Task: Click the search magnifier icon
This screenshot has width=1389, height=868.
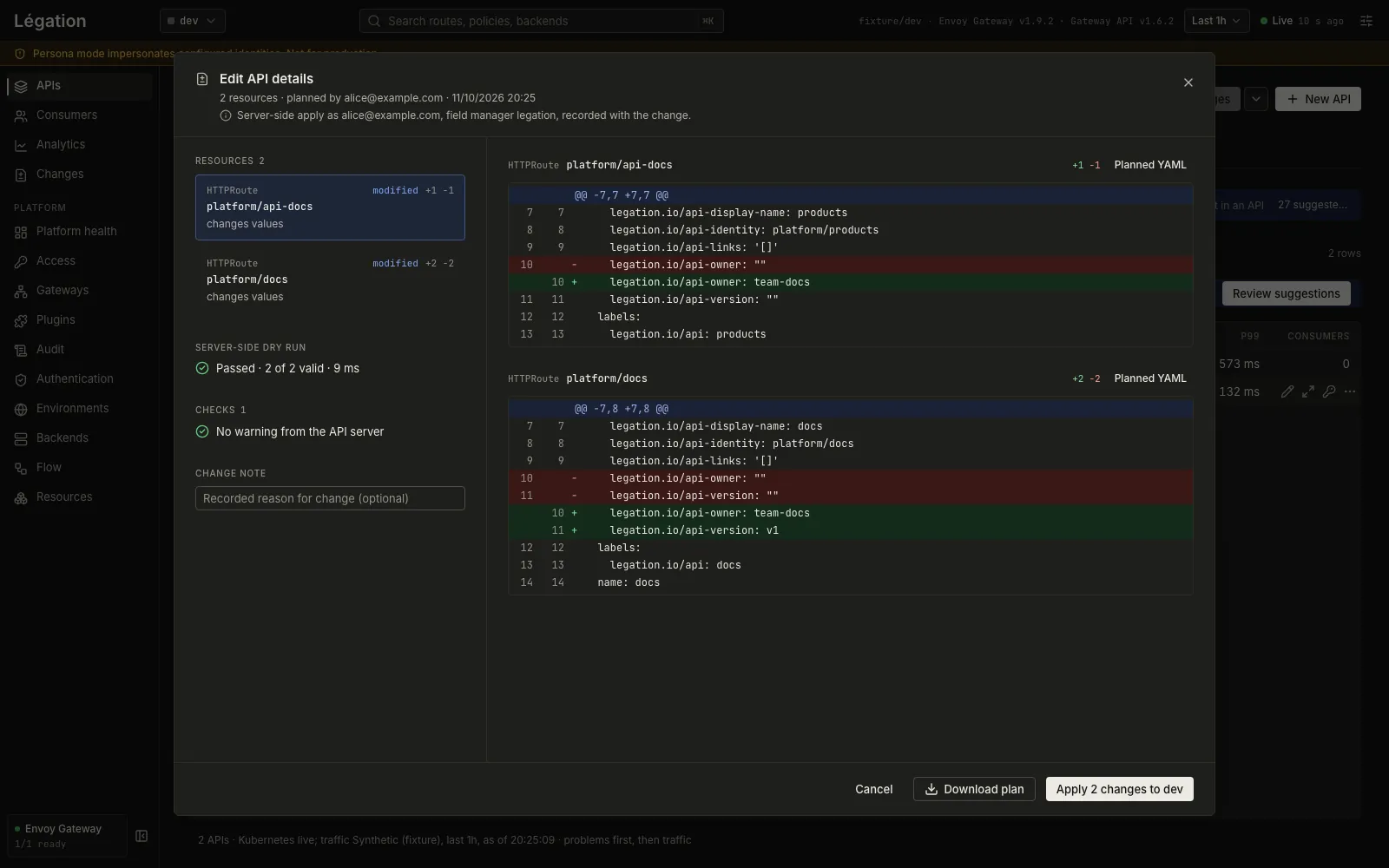Action: 374,21
